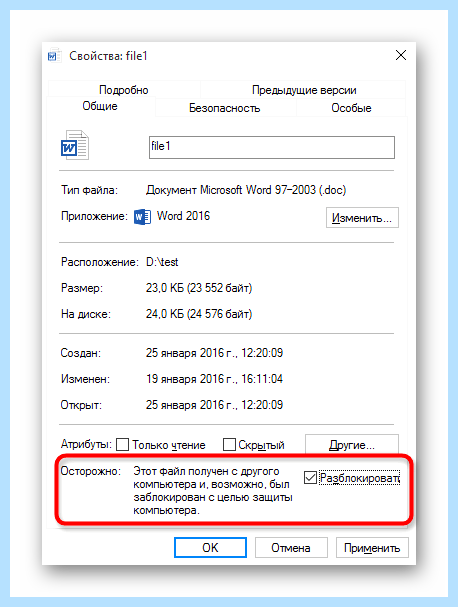Click the Word 2016 application icon
This screenshot has height=607, width=458.
tap(142, 217)
